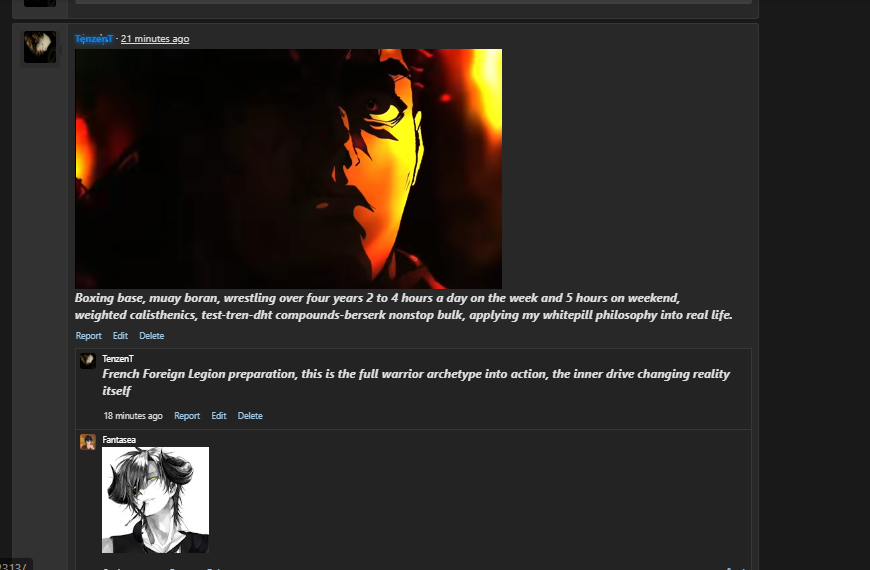View Fantasea's horned character image

pyautogui.click(x=155, y=500)
